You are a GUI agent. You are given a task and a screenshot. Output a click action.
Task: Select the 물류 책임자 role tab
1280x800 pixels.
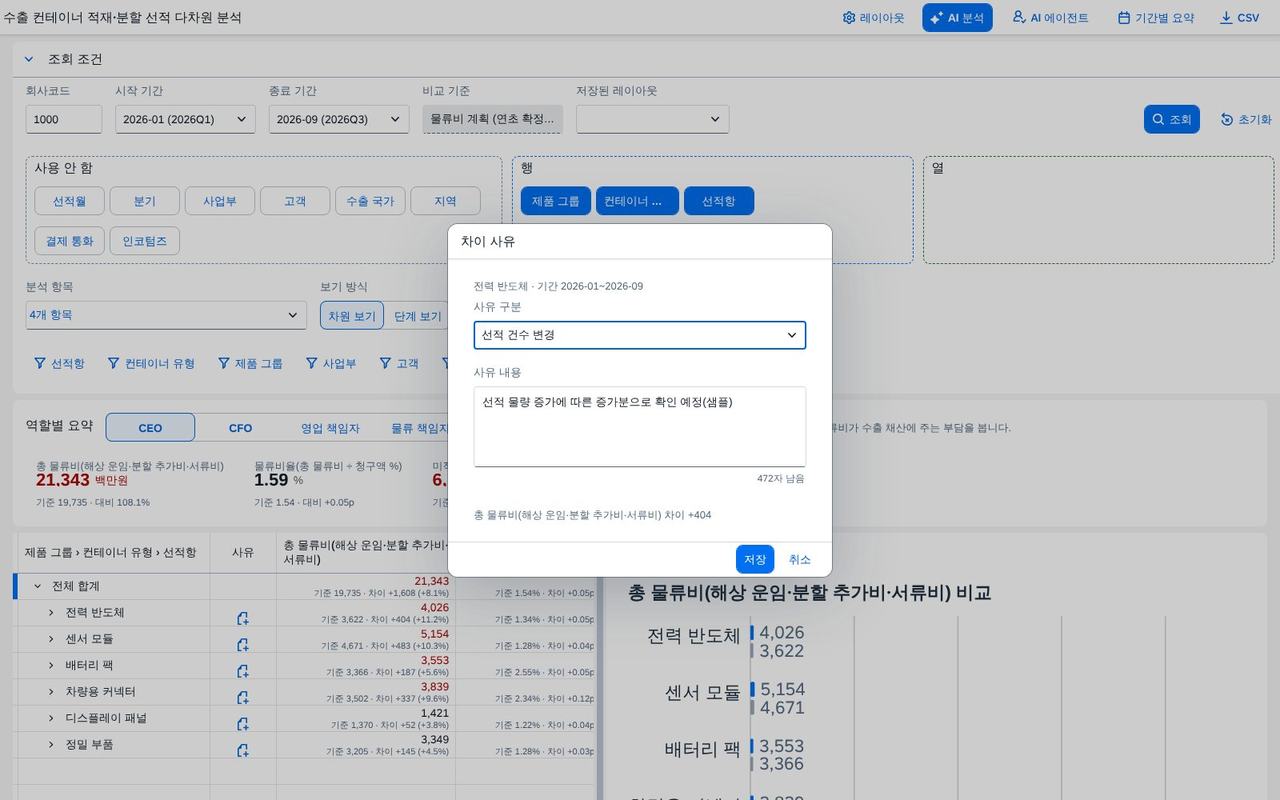click(x=418, y=427)
